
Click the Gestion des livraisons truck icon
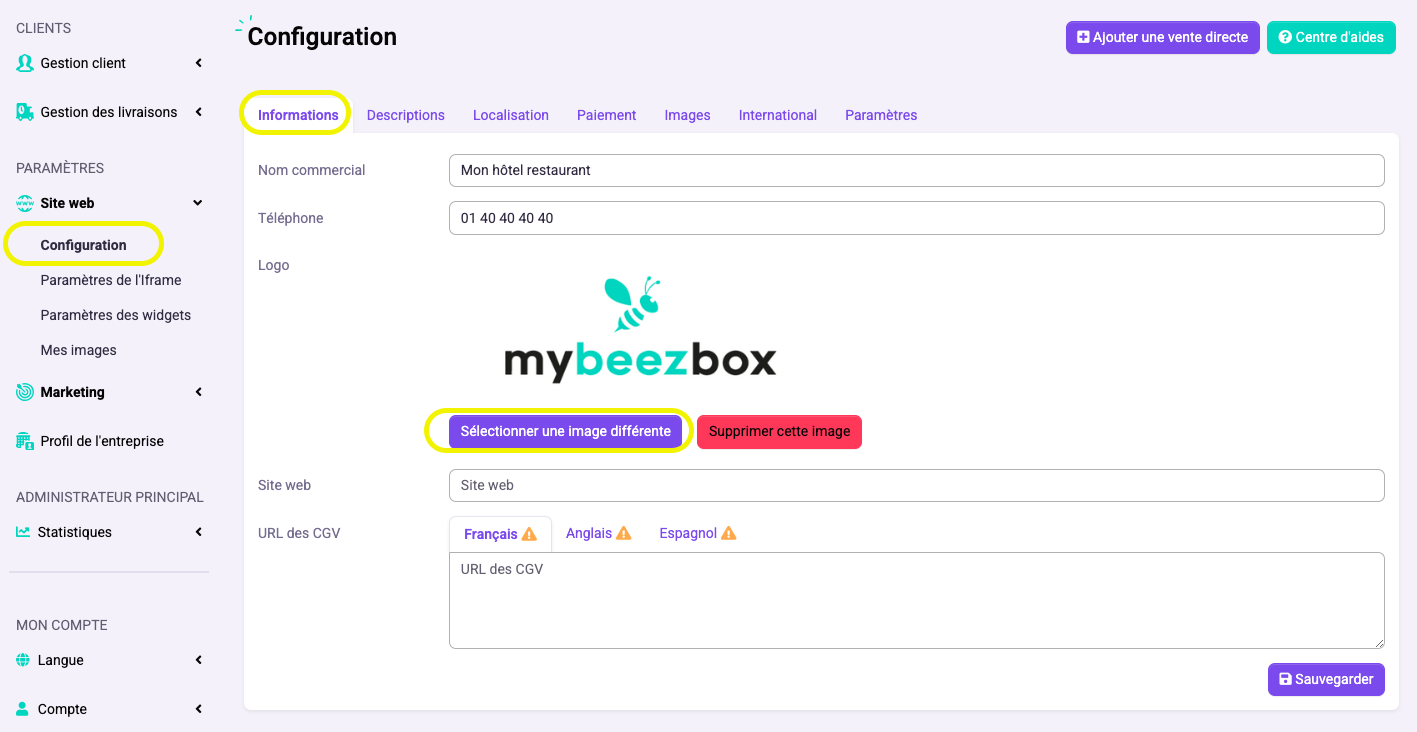point(25,112)
